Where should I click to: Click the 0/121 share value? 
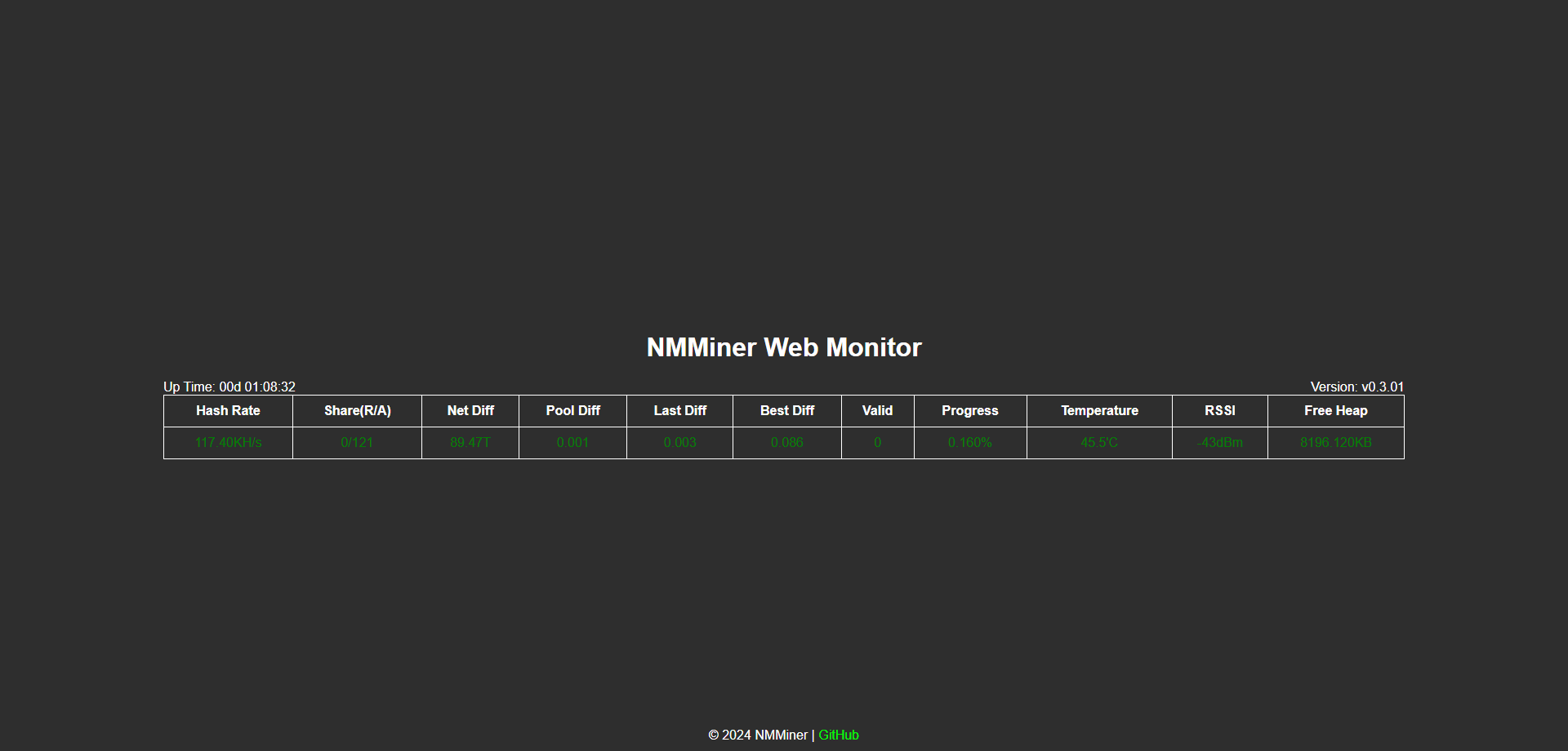pos(357,442)
